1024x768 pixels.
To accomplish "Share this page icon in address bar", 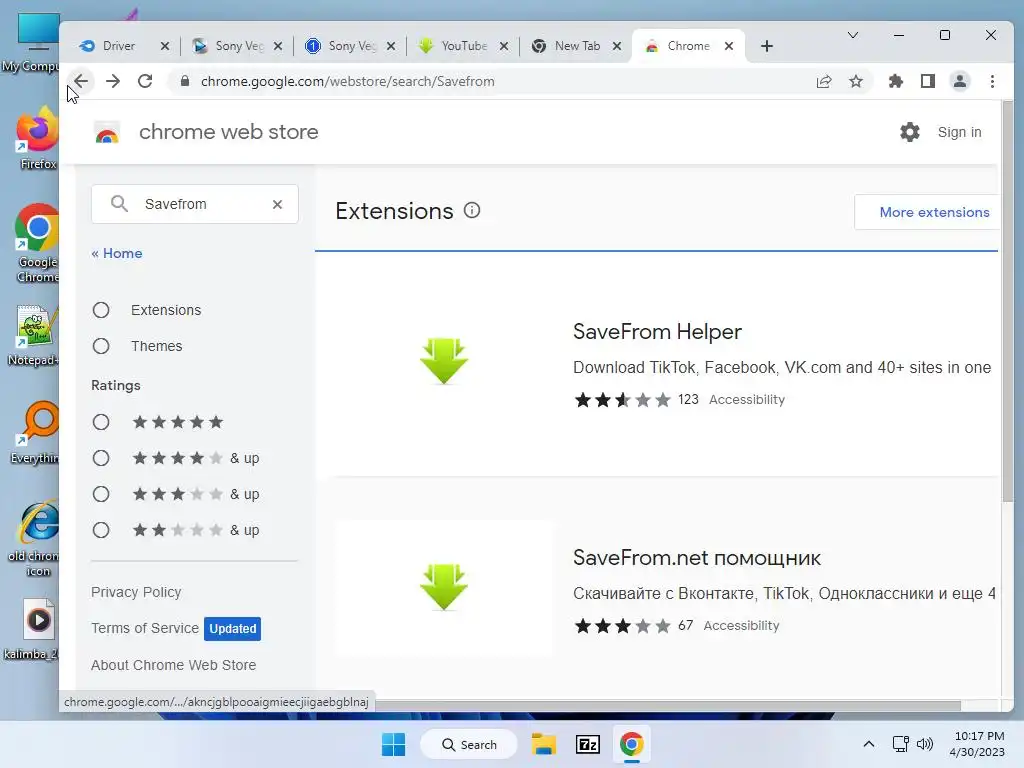I will [824, 81].
